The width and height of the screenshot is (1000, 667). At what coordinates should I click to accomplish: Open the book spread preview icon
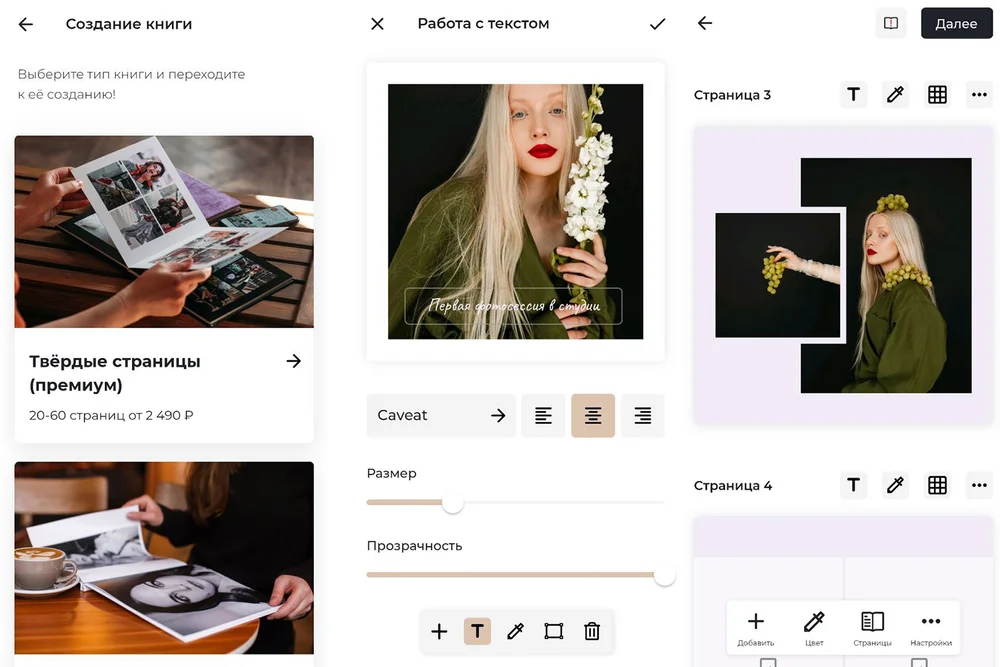coord(890,24)
